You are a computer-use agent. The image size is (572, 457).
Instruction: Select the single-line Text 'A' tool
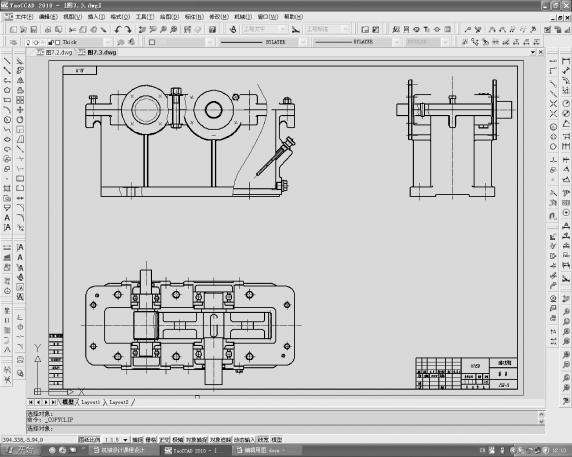coord(7,218)
